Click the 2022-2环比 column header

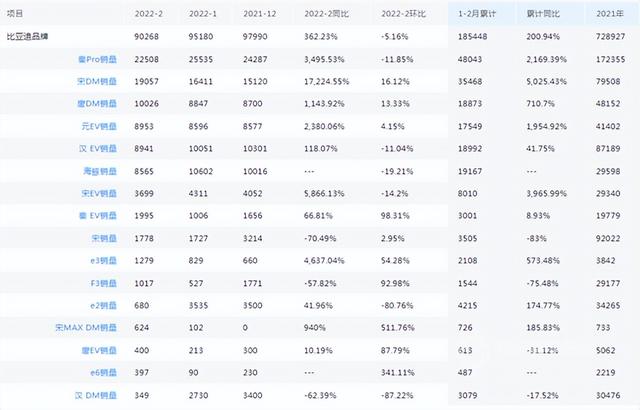click(403, 13)
